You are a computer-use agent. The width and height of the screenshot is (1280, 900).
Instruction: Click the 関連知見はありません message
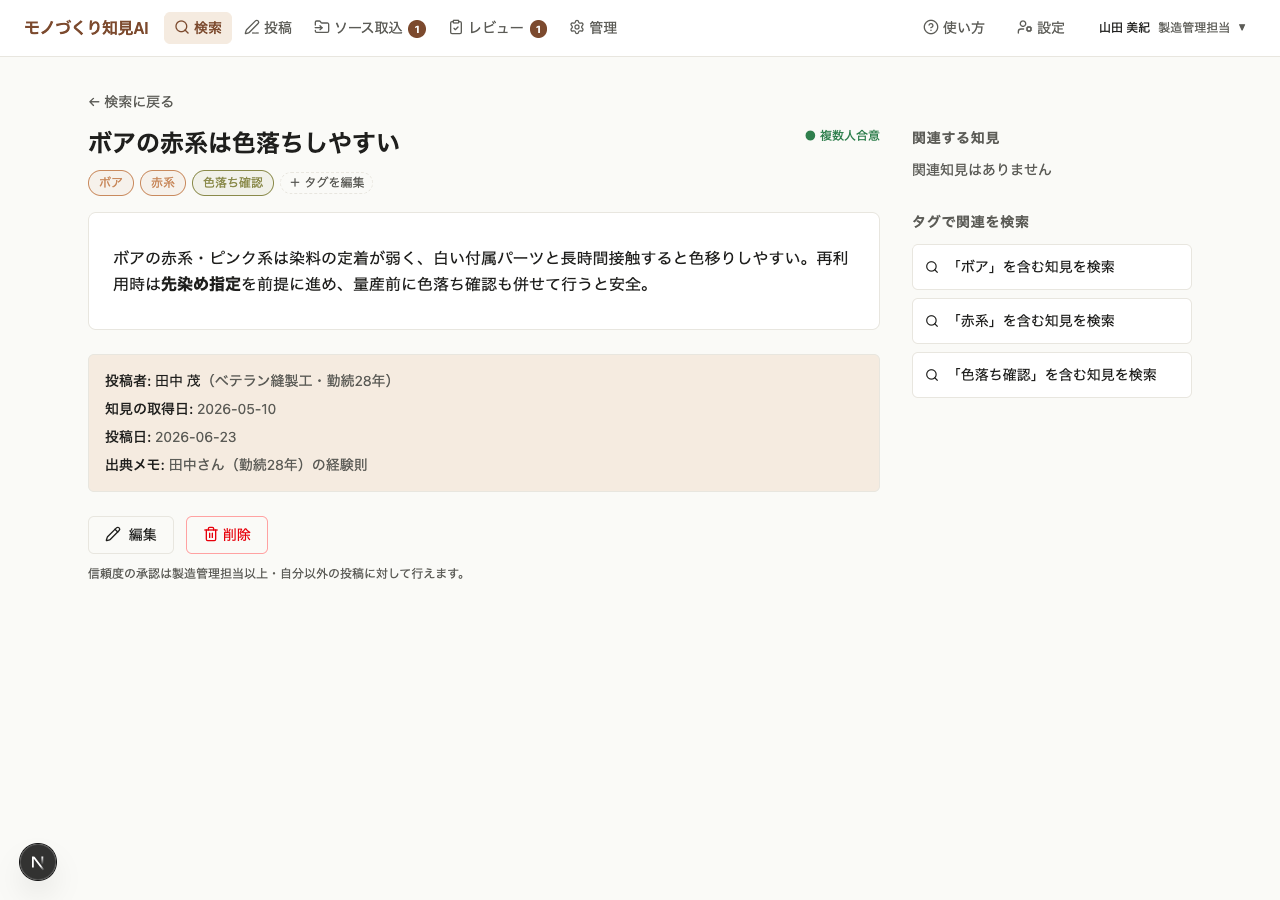tap(982, 170)
